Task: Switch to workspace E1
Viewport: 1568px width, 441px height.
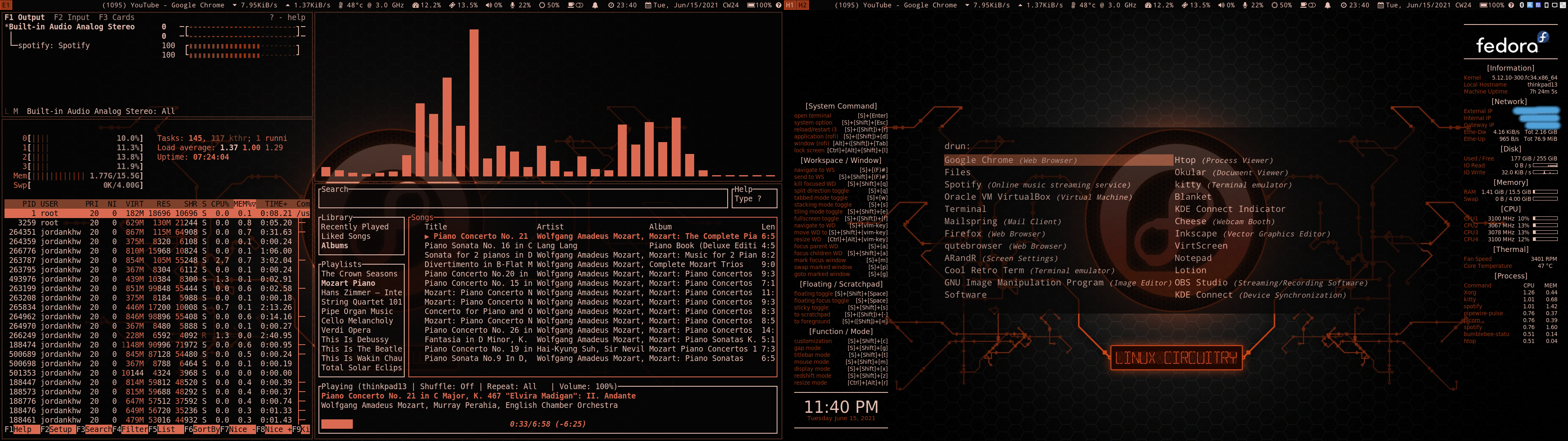Action: pos(5,5)
